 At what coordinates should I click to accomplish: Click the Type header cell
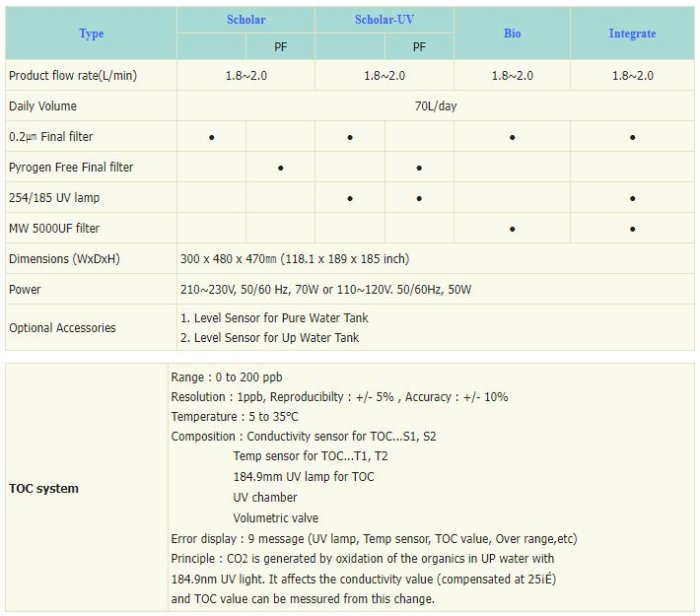[91, 33]
